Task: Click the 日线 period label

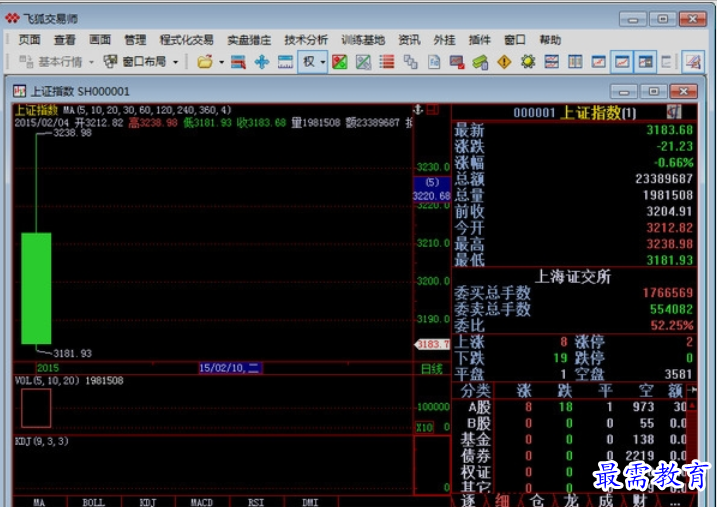Action: [x=432, y=368]
